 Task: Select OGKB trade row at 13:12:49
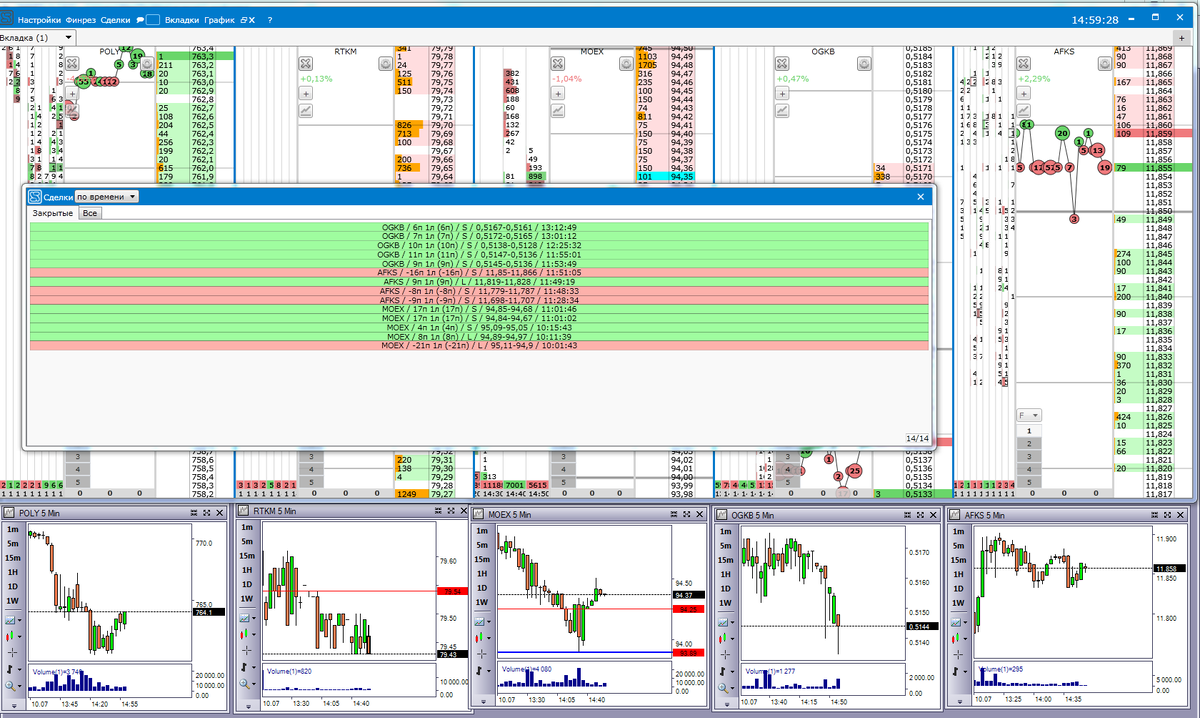(x=479, y=227)
